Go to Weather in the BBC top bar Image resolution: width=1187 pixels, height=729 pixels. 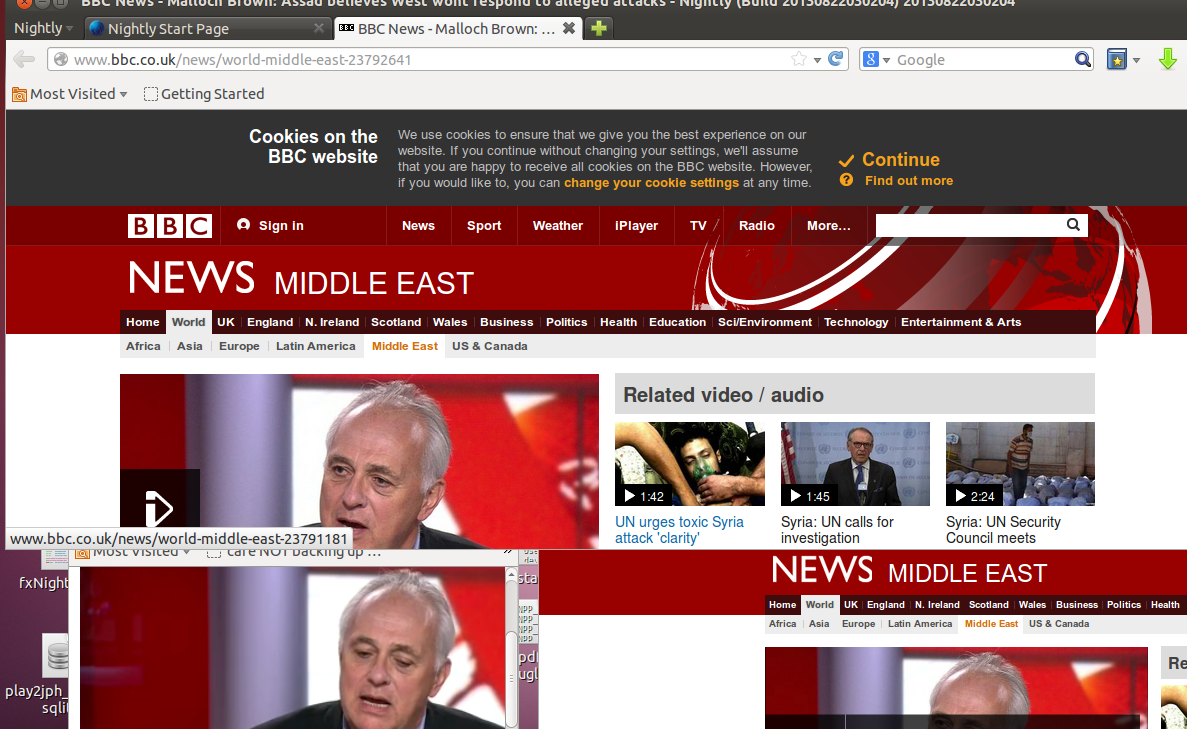point(558,226)
